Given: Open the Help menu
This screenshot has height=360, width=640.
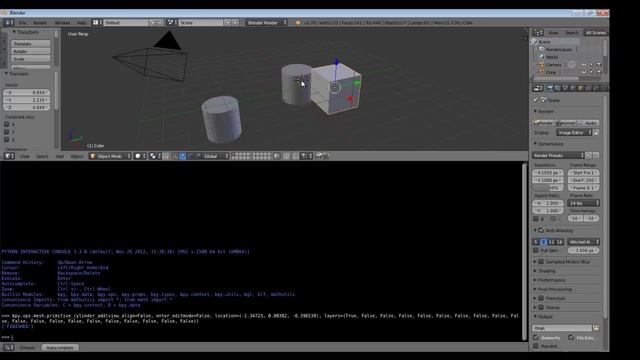Looking at the screenshot, I should tap(82, 22).
